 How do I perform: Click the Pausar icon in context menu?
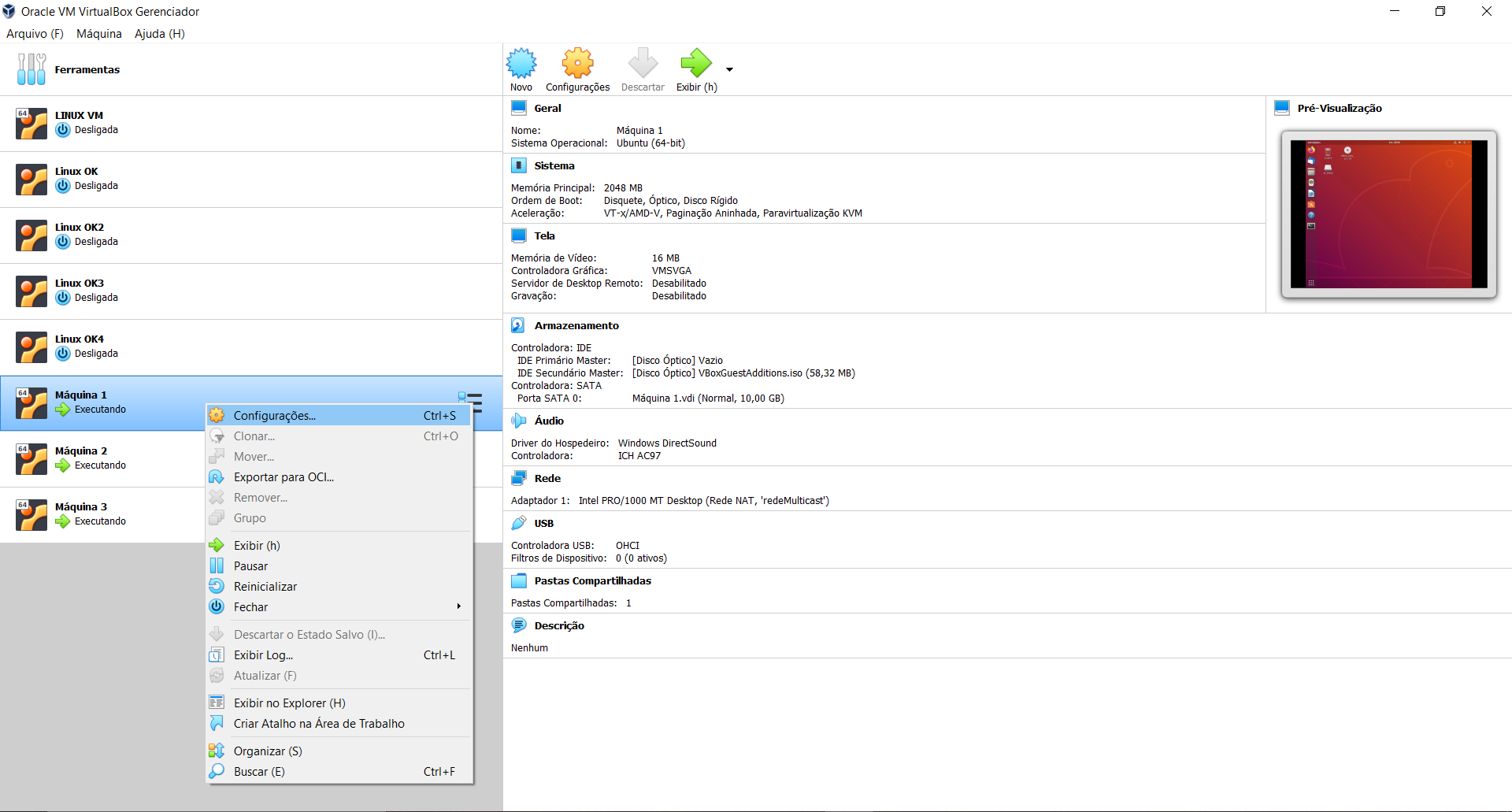coord(217,565)
